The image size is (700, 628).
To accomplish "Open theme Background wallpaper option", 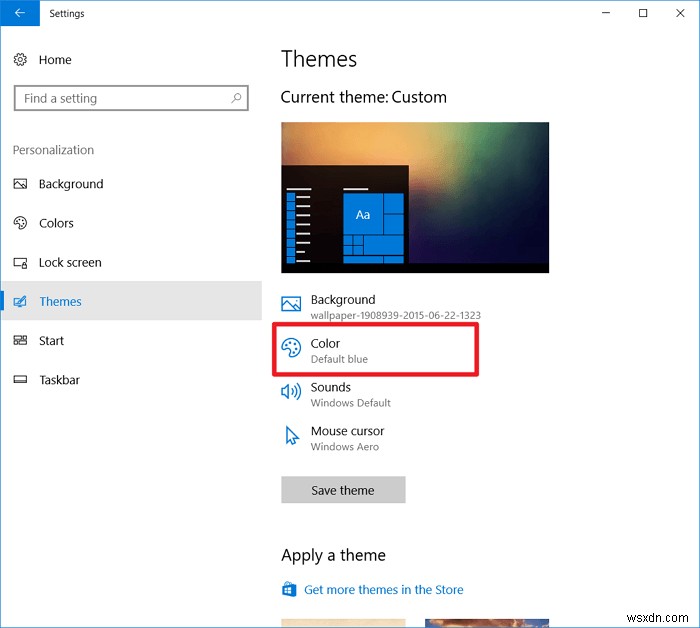I will coord(381,306).
